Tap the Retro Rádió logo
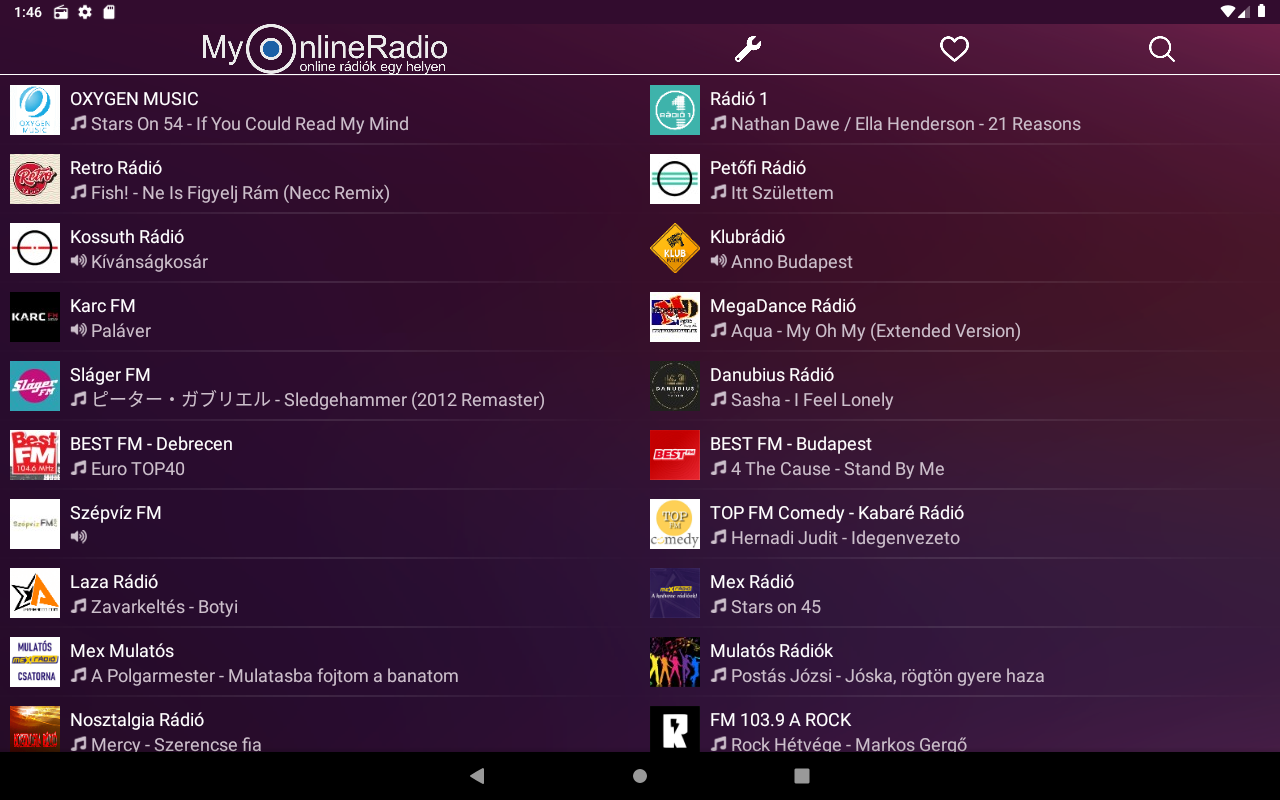 pos(35,179)
